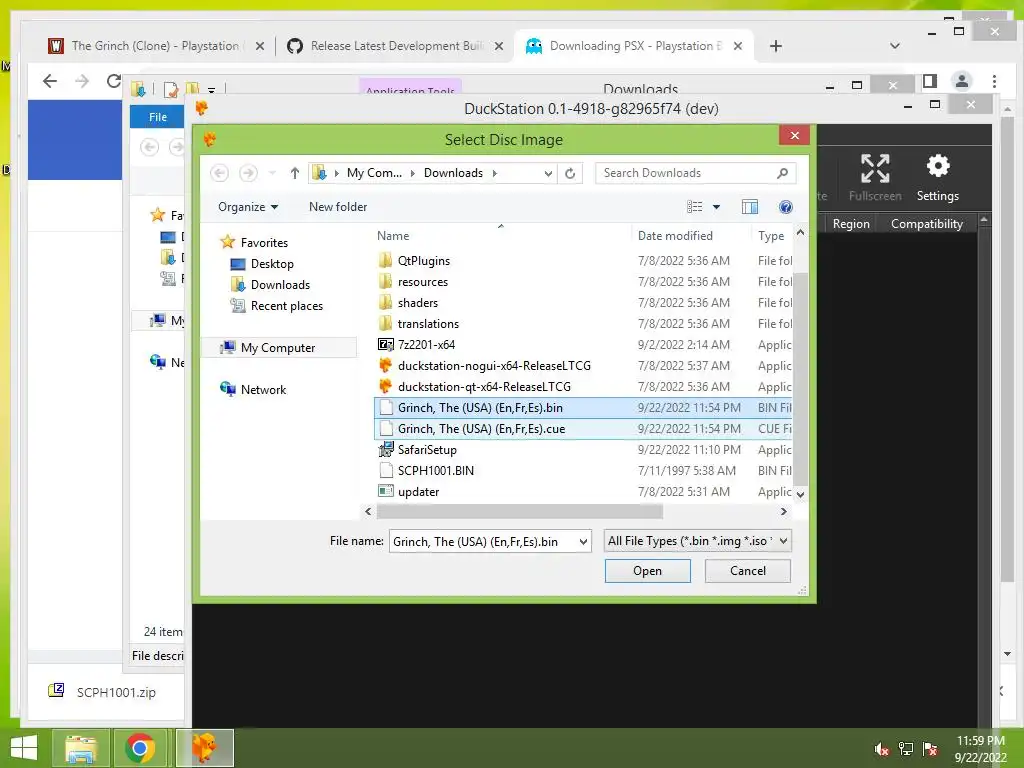The image size is (1024, 768).
Task: Open DuckStation from the taskbar
Action: pos(205,748)
